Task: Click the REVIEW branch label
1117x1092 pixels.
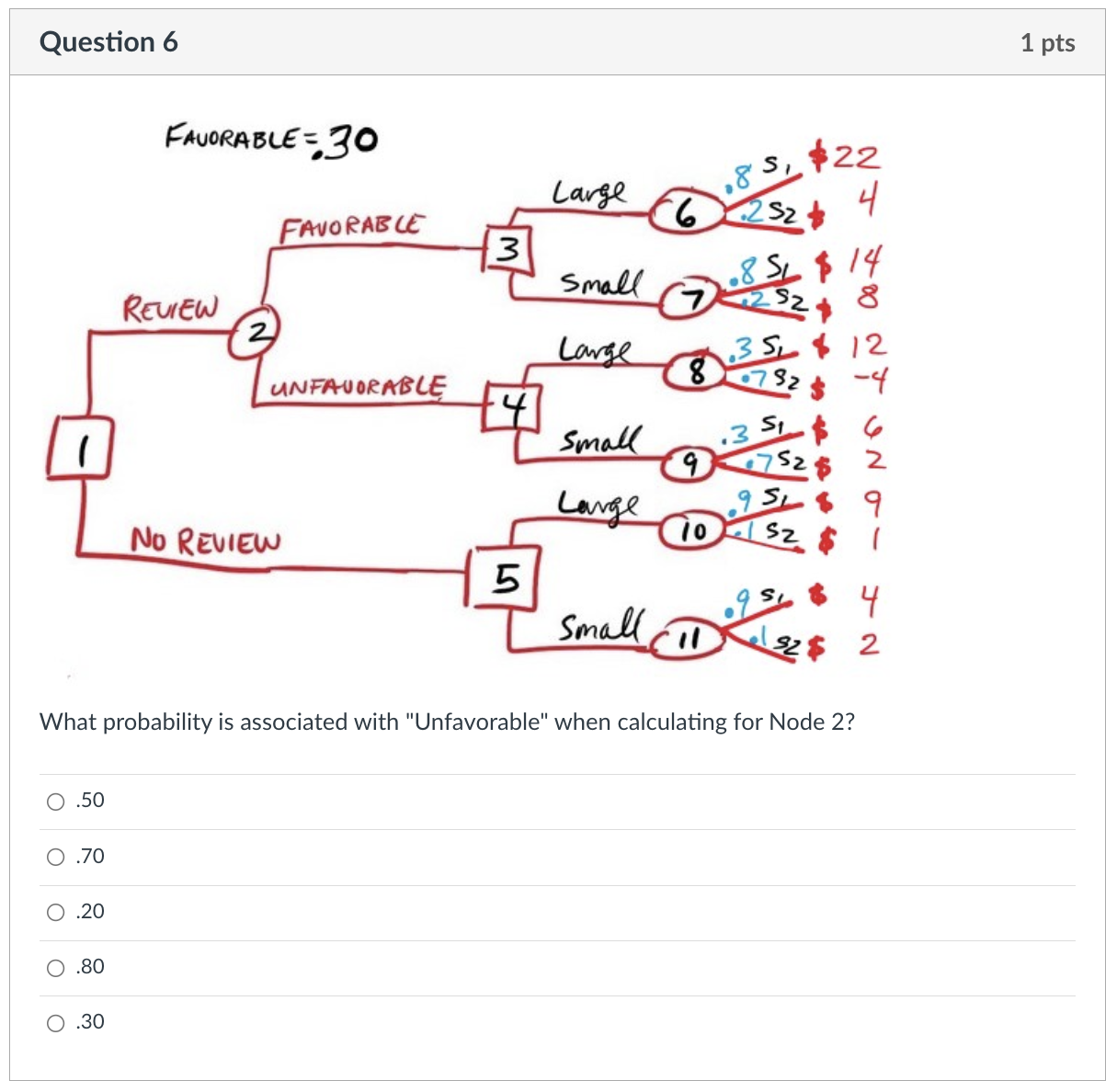Action: [x=169, y=308]
